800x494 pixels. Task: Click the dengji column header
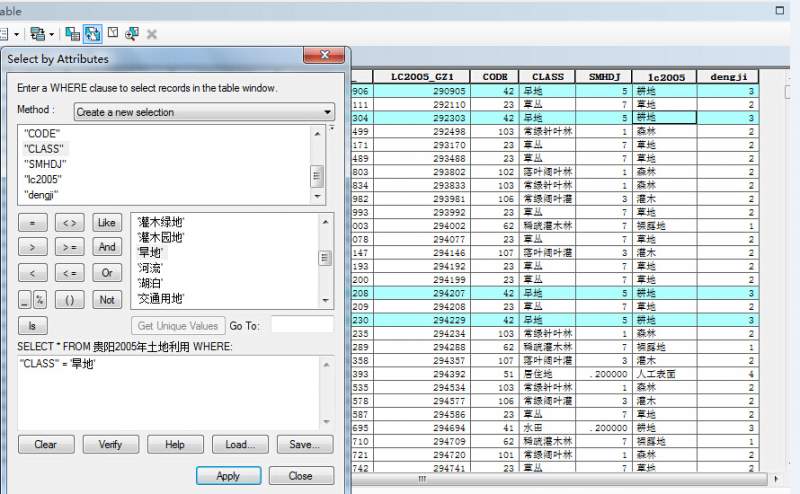coord(728,77)
